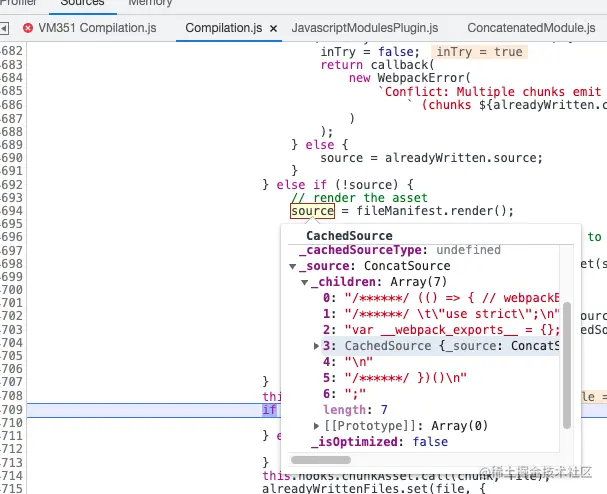This screenshot has height=494, width=607.
Task: Open the Profiler panel tab
Action: [x=18, y=3]
